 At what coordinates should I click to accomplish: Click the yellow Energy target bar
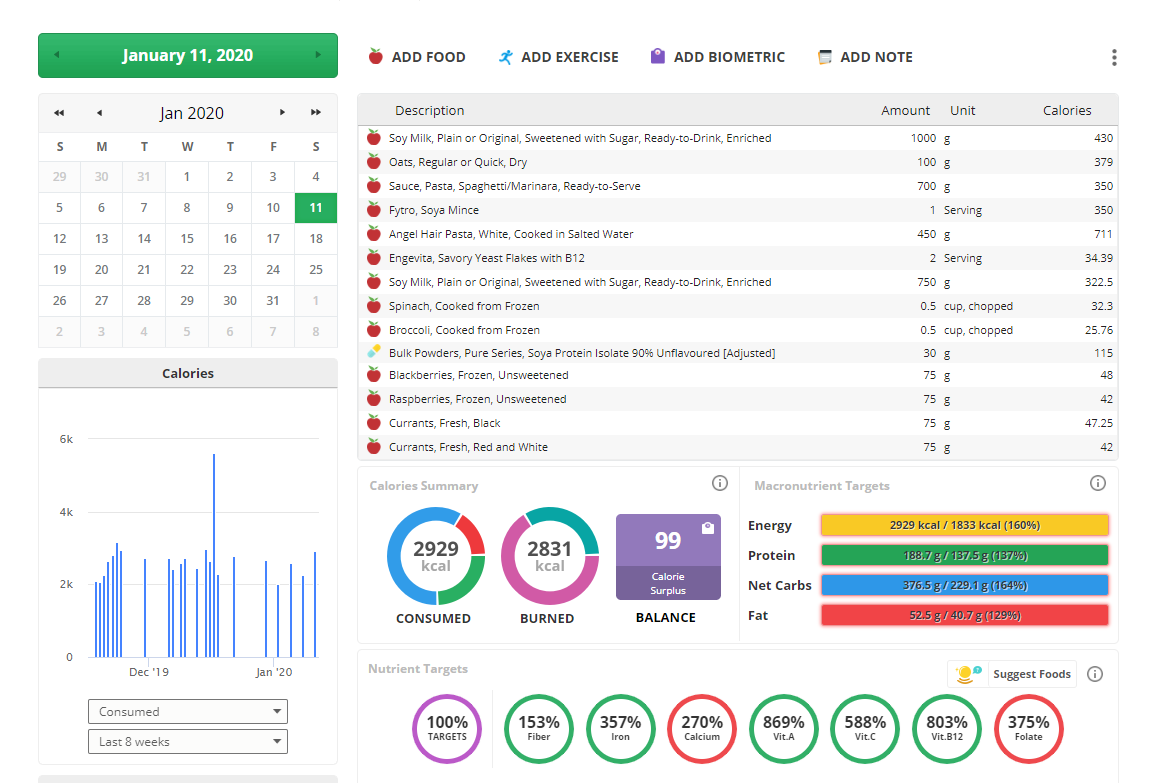coord(964,524)
